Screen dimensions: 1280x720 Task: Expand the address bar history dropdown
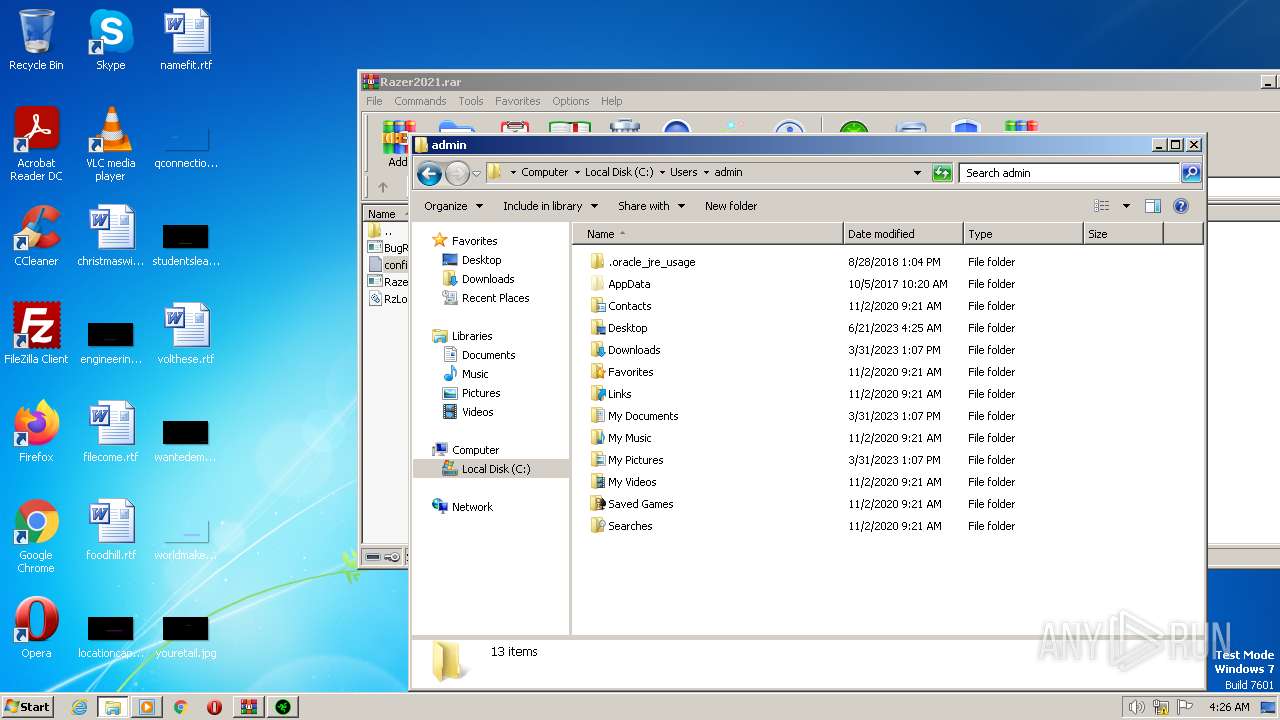pyautogui.click(x=917, y=173)
